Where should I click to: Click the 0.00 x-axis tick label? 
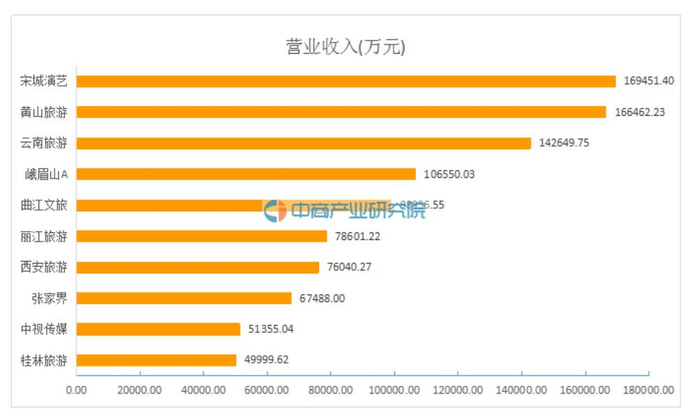(76, 391)
